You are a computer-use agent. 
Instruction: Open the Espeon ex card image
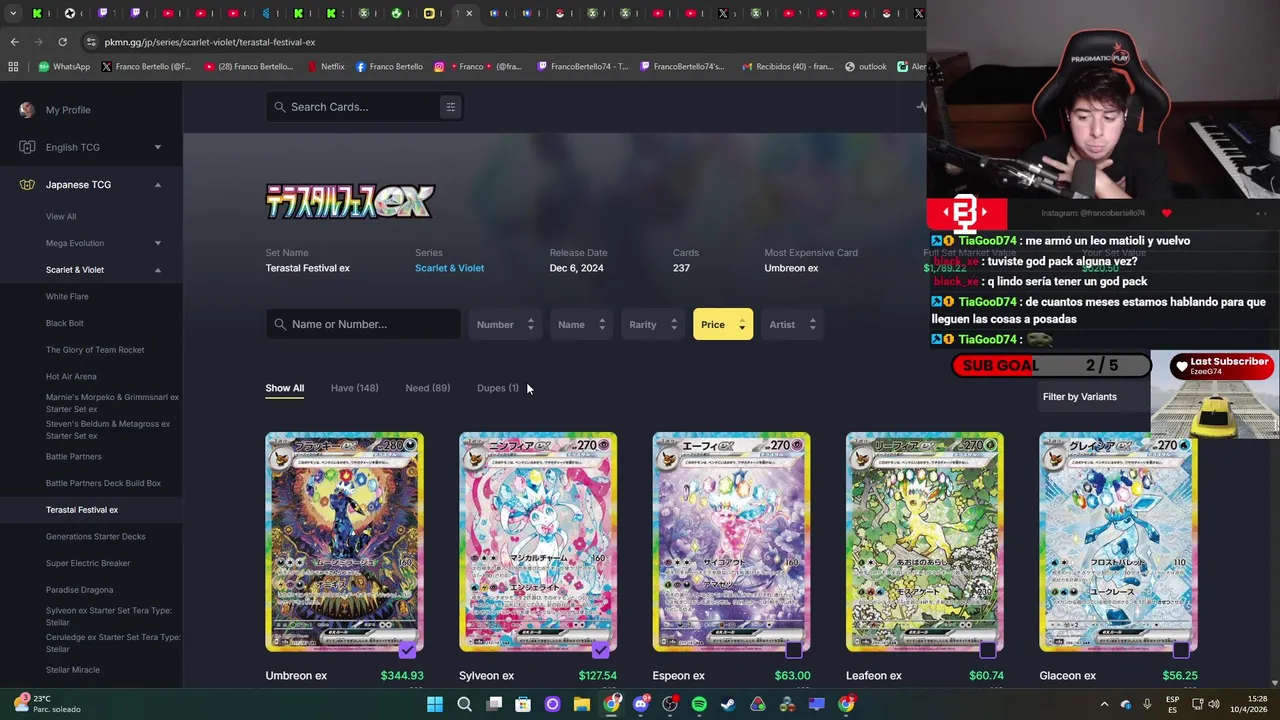click(731, 542)
